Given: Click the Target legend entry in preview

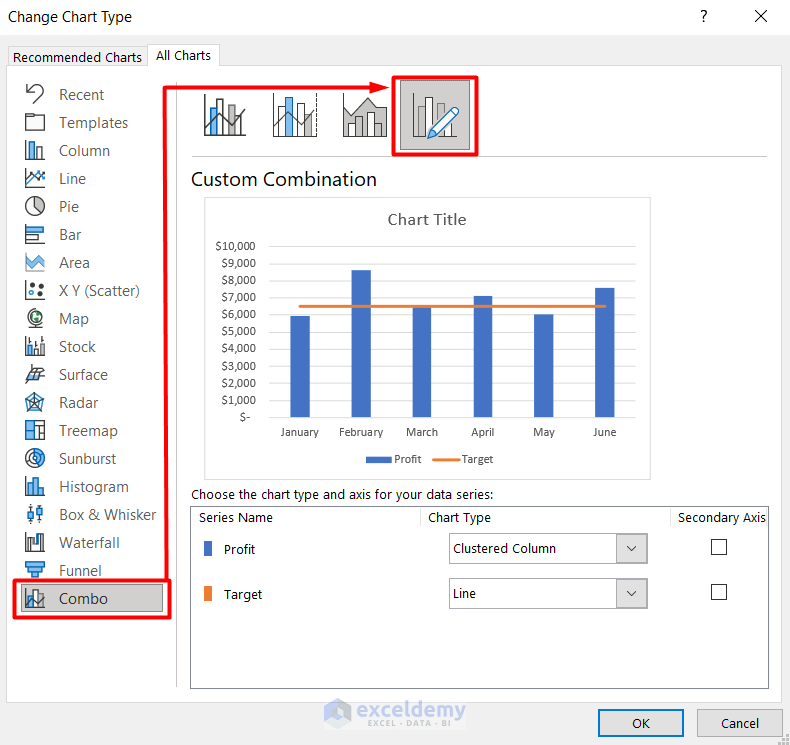Looking at the screenshot, I should 463,459.
